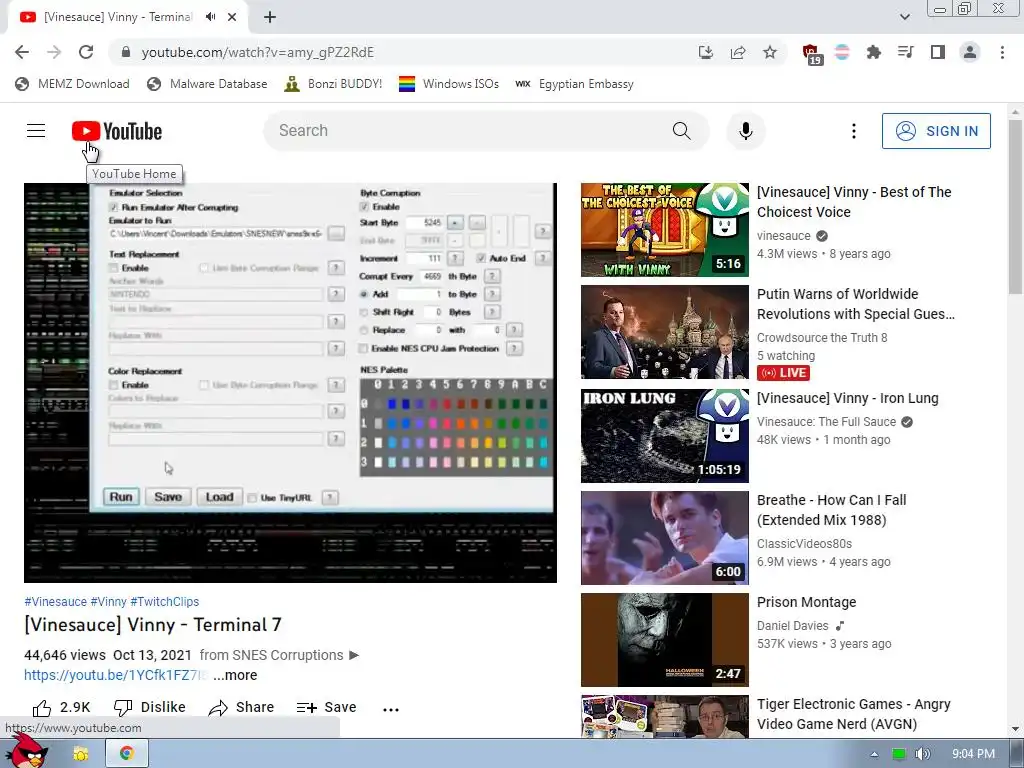Reload the YouTube page
1024x768 pixels.
coord(86,52)
